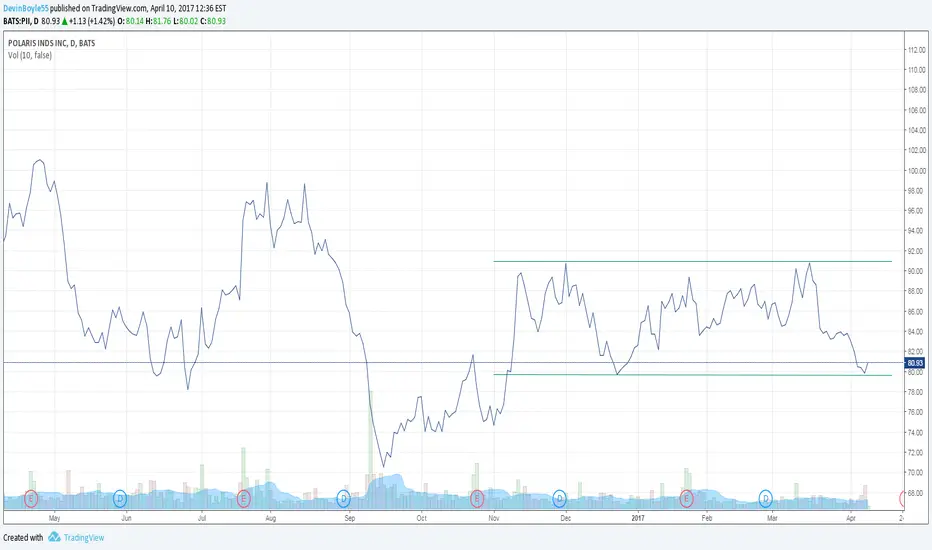932x550 pixels.
Task: Open the DevinBoyle55 author profile link
Action: 26,8
